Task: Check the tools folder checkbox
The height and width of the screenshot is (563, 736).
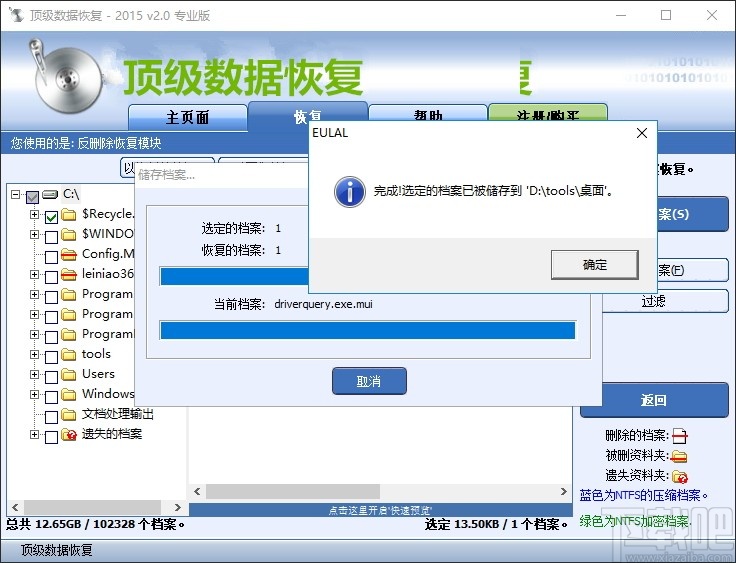Action: [51, 357]
